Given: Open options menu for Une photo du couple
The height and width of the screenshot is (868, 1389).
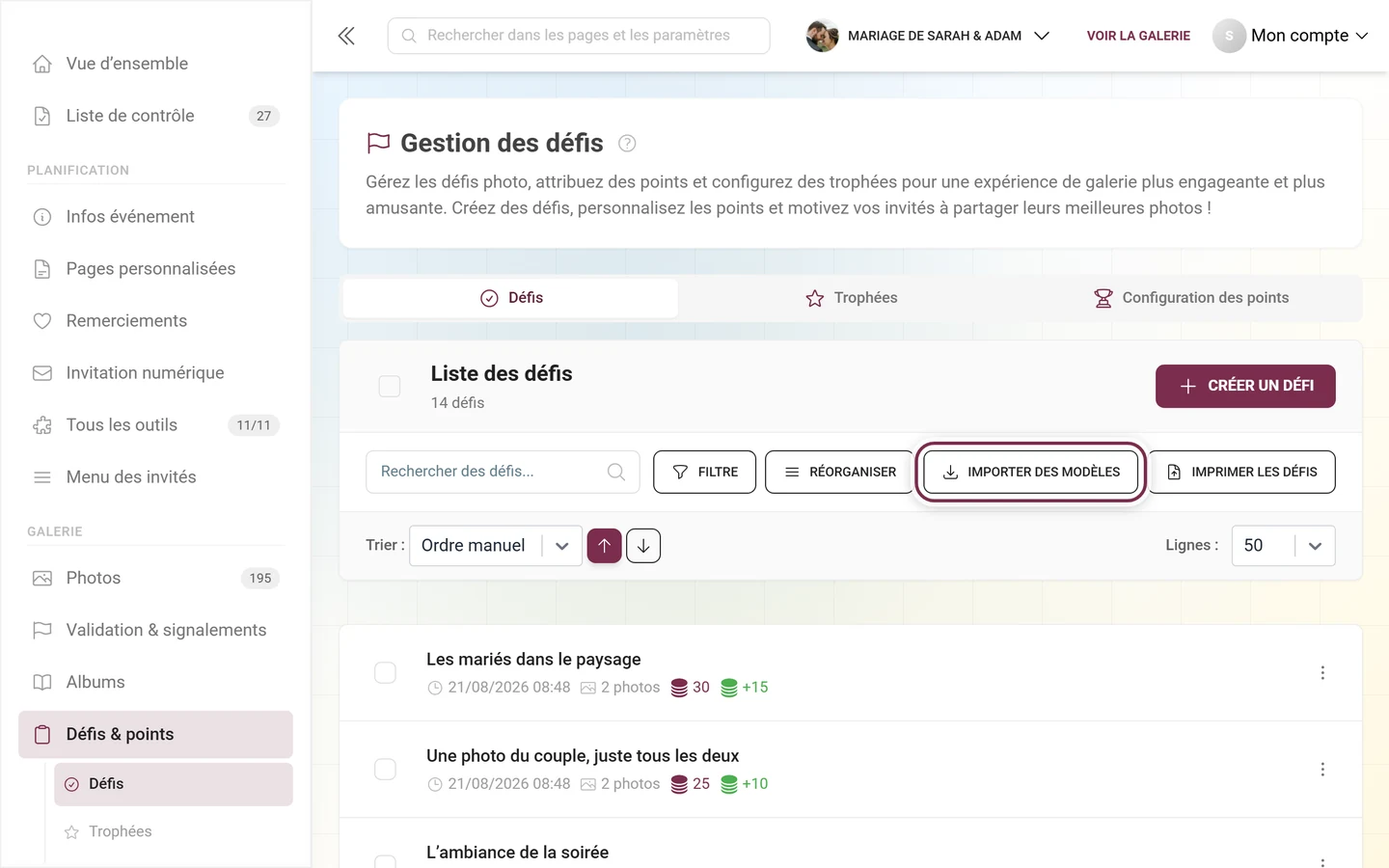Looking at the screenshot, I should (x=1322, y=770).
